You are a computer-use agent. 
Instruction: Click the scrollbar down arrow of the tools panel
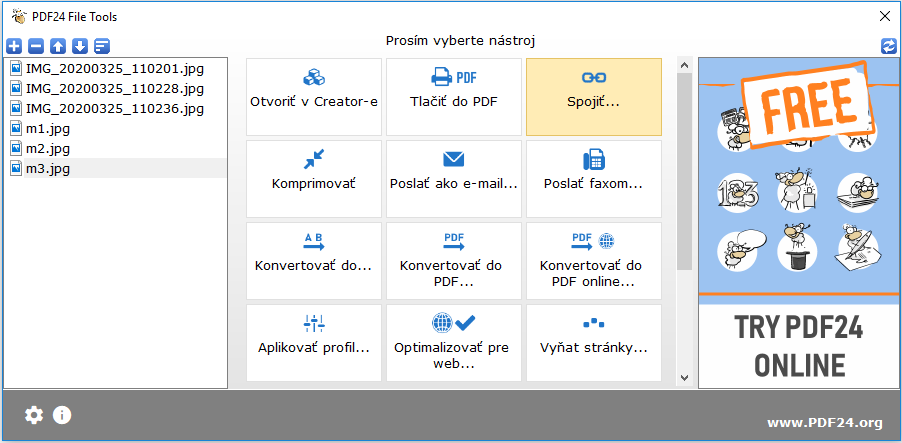click(685, 377)
